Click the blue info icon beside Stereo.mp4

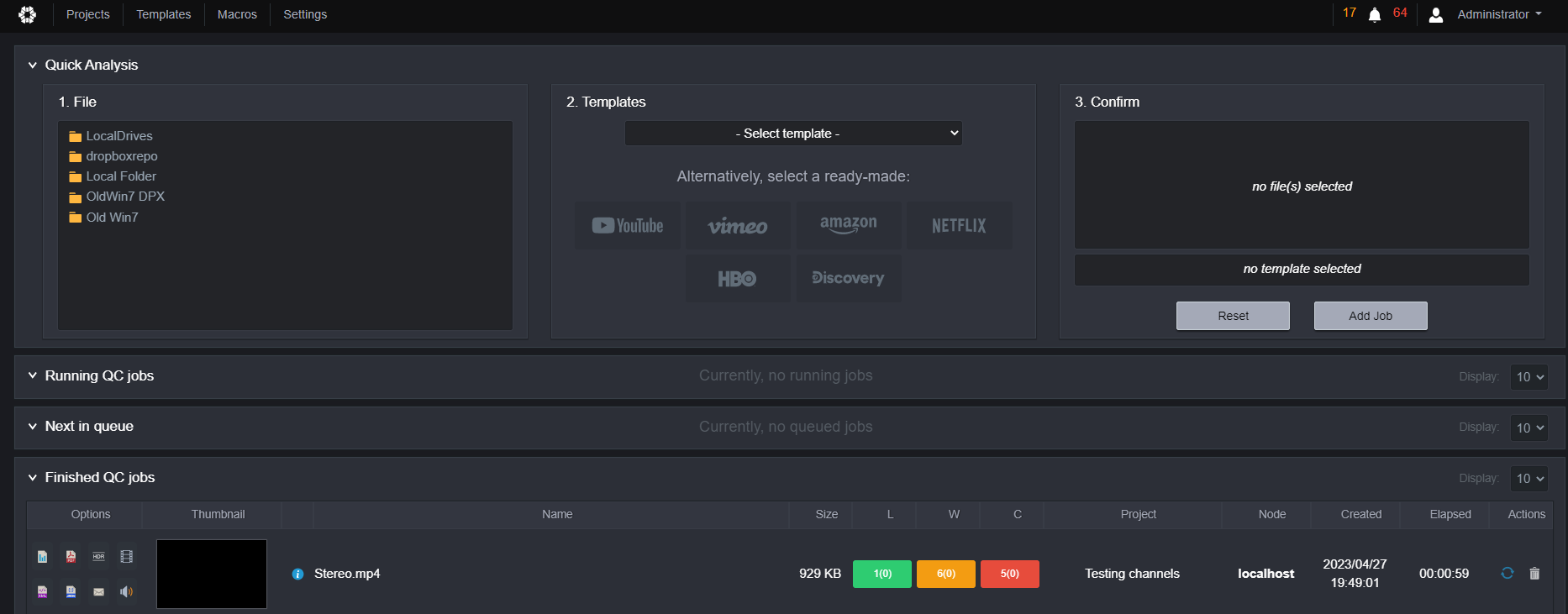pos(297,574)
